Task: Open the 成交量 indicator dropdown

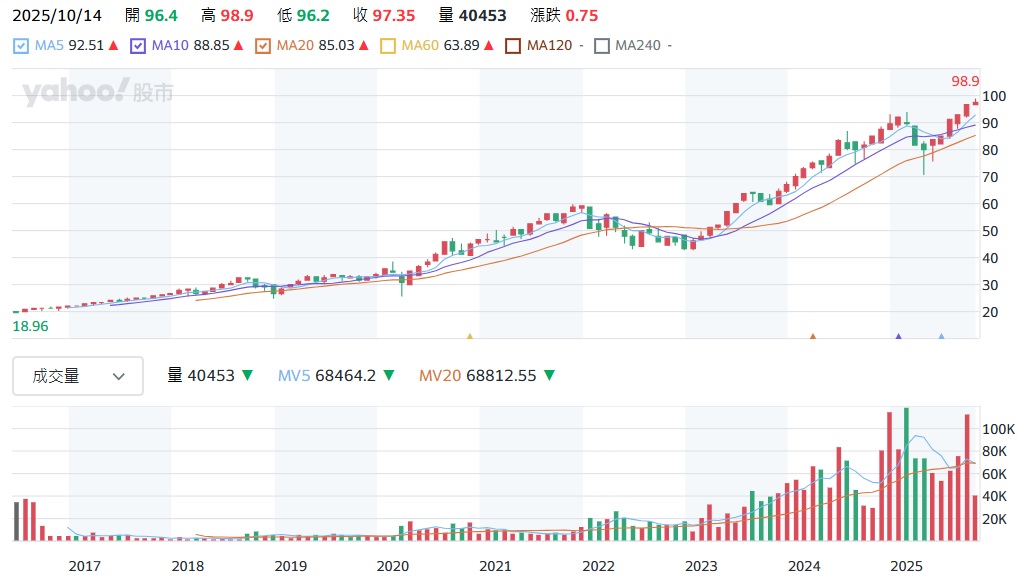Action: (78, 376)
